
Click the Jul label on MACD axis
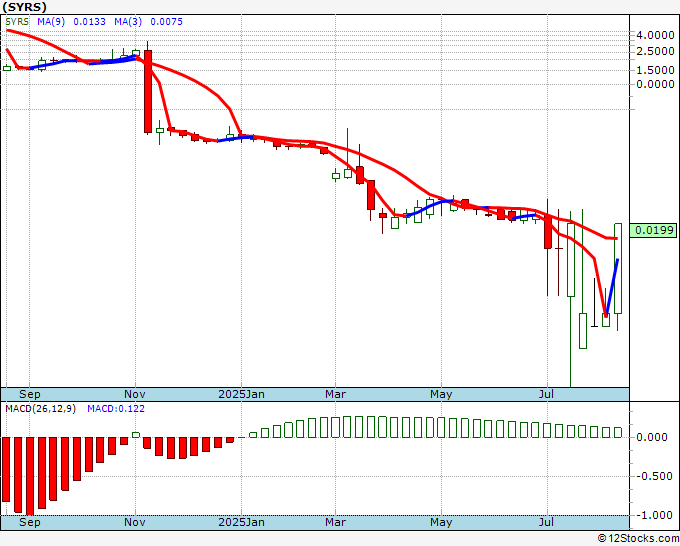(546, 522)
